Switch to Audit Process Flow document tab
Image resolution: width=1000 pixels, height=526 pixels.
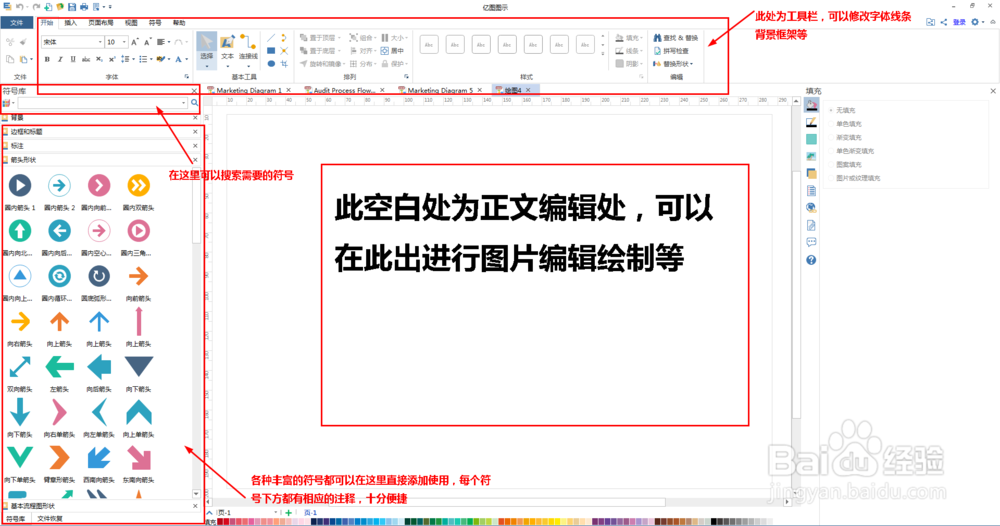click(344, 90)
